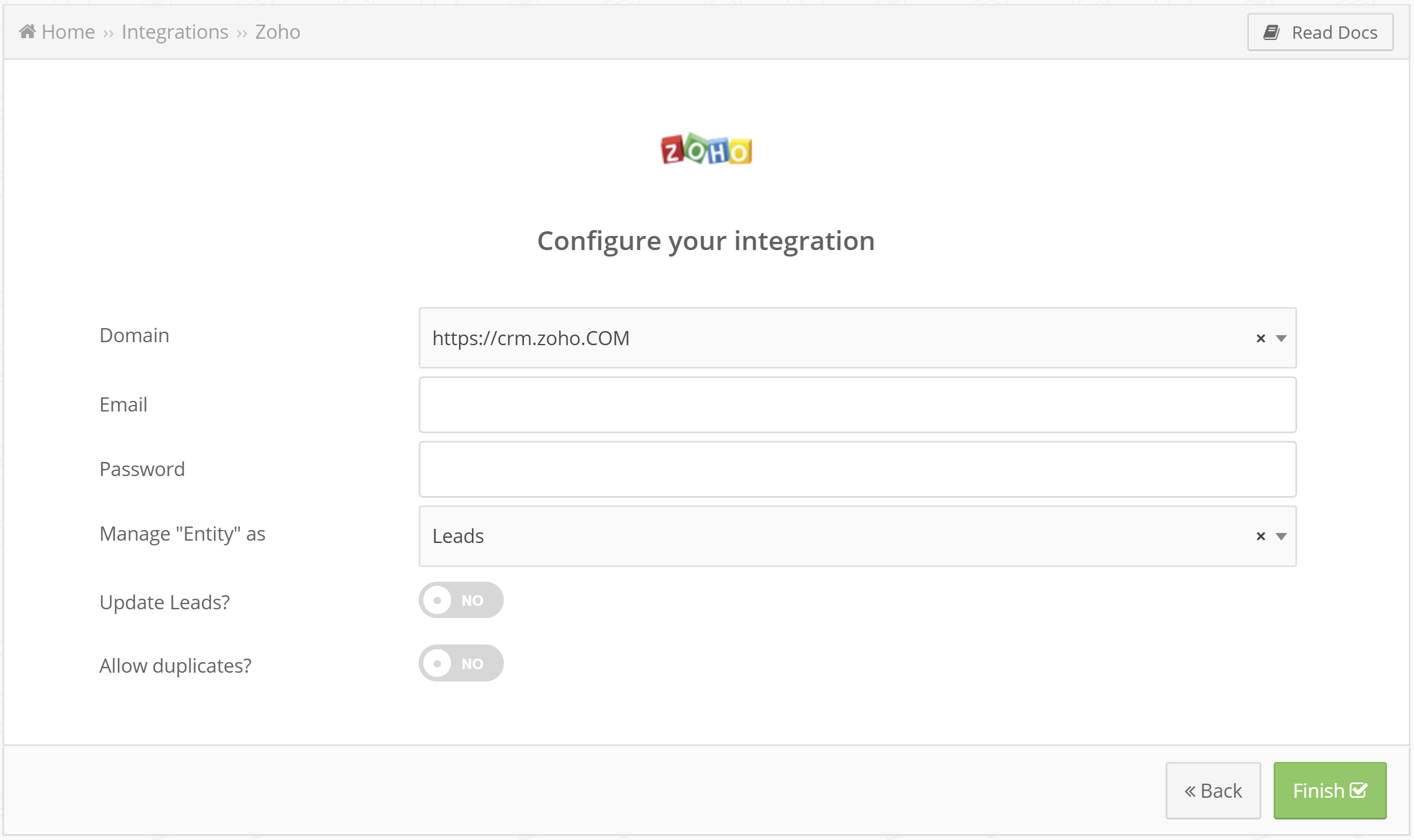
Task: Click the book icon on Read Docs
Action: [x=1271, y=32]
